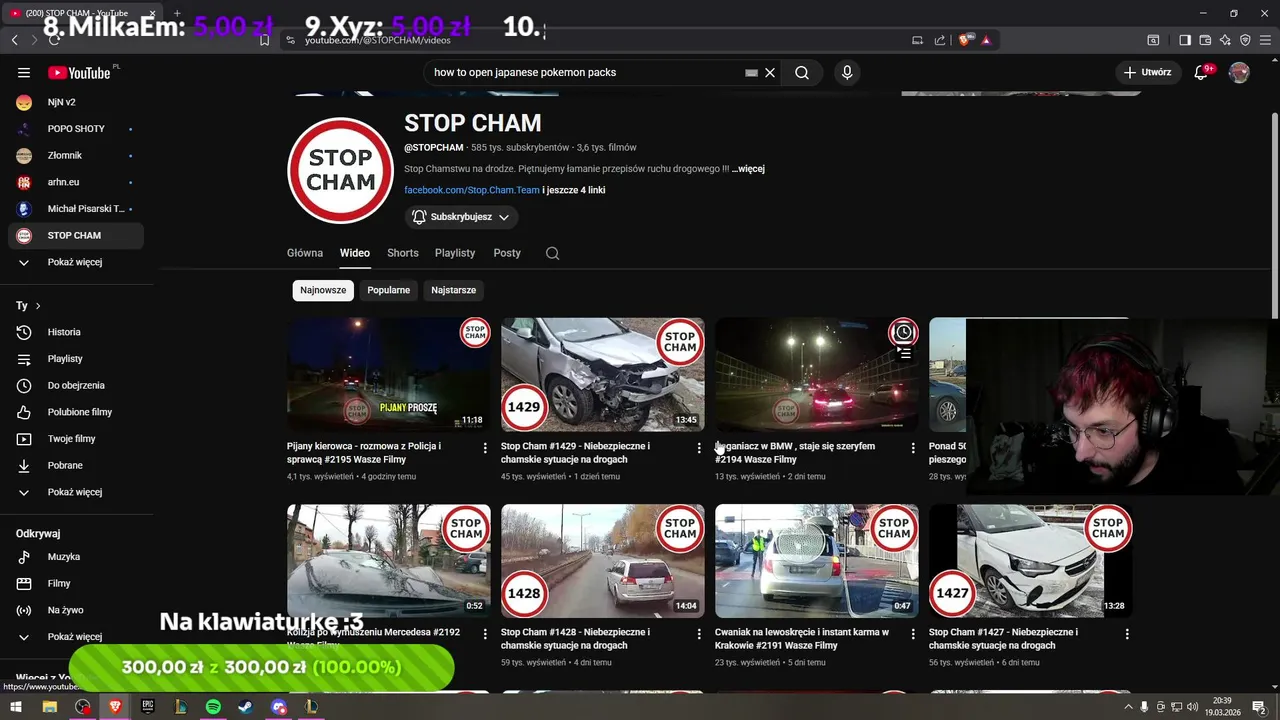Run the search with magnifier button

point(802,72)
